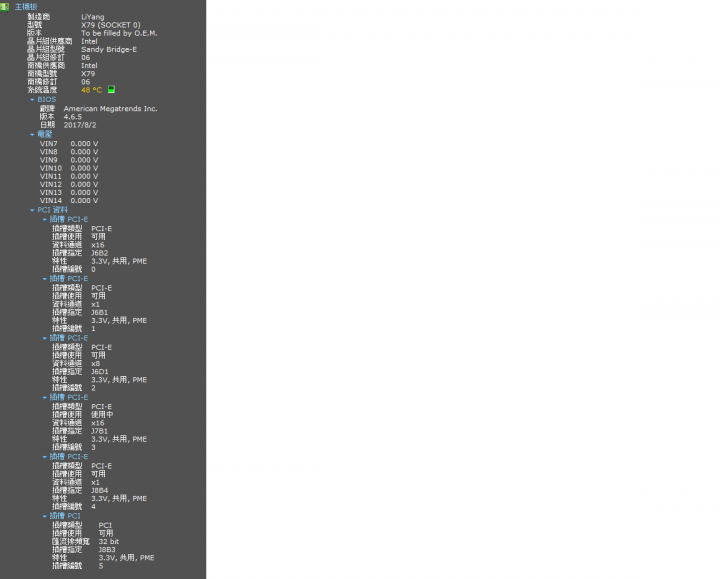Screen dimensions: 720x579
Task: Collapse the 插槽 PCI-E section holding J7B1
Action: 45,398
